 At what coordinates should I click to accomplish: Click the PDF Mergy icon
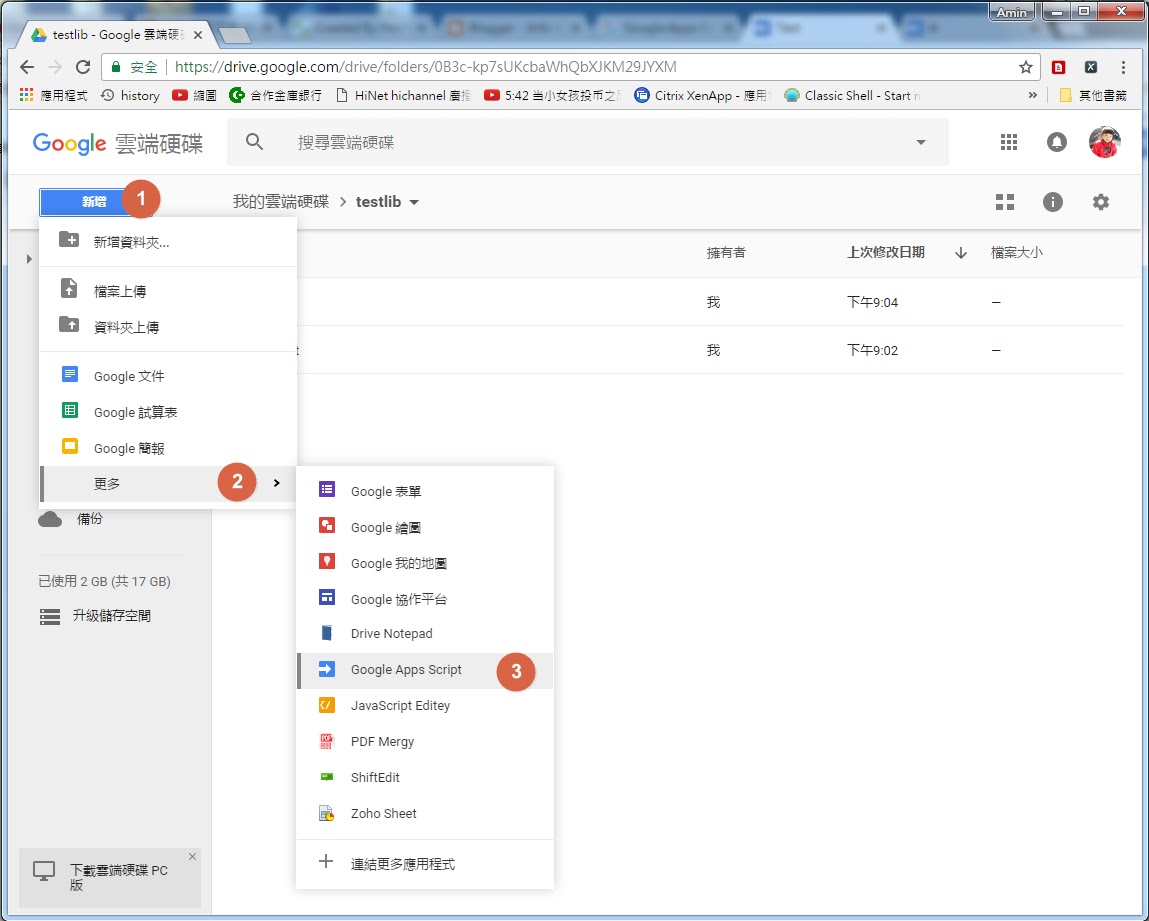[327, 741]
